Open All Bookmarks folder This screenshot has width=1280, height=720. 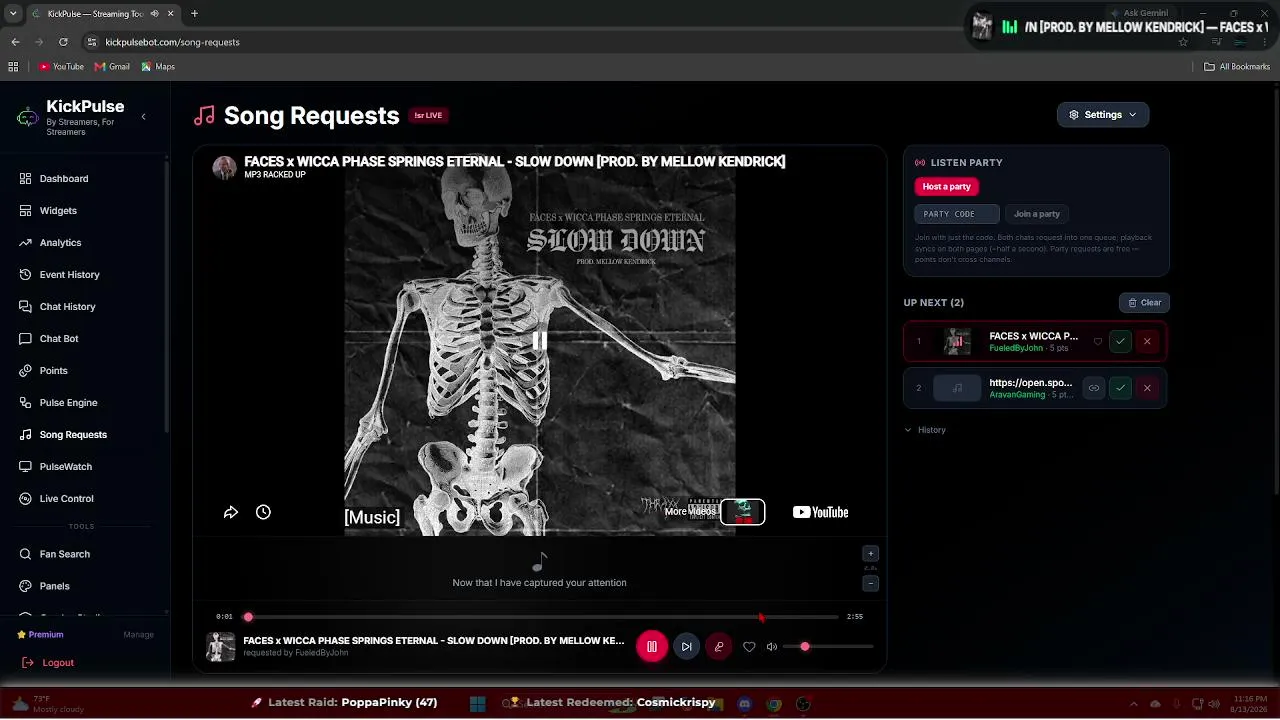click(1237, 67)
